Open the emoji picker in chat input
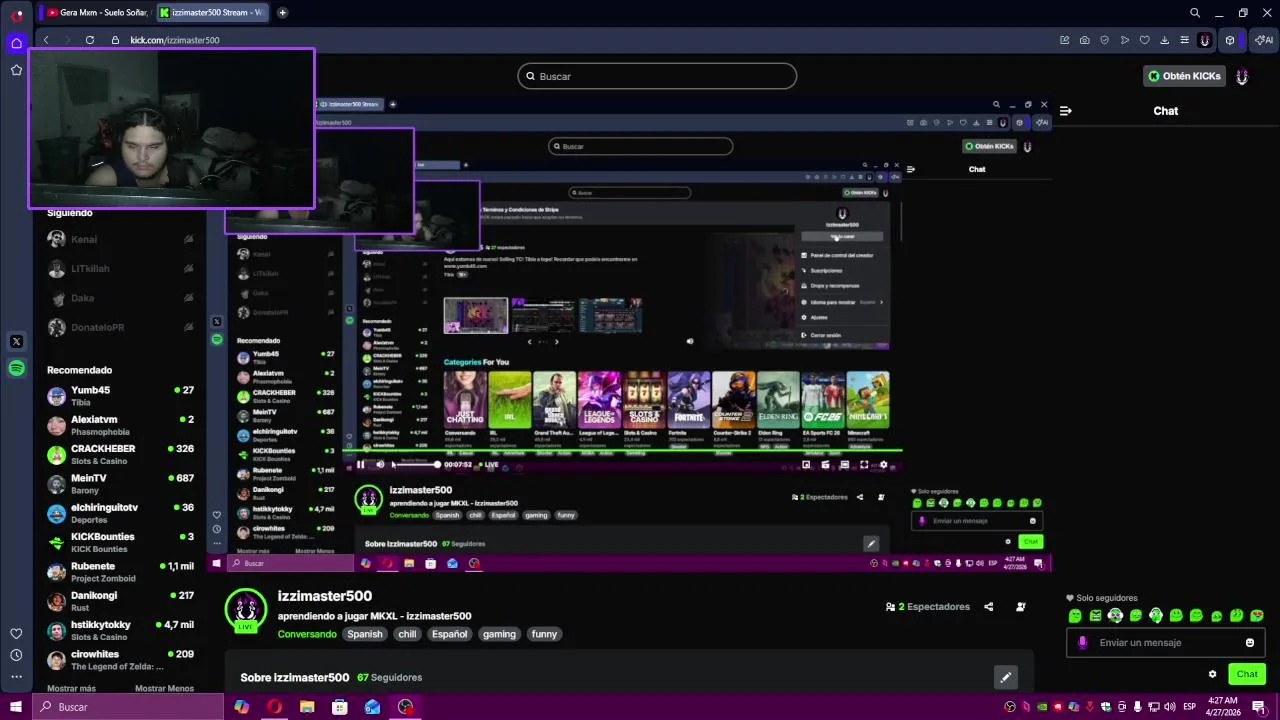This screenshot has height=720, width=1280. pyautogui.click(x=1250, y=643)
